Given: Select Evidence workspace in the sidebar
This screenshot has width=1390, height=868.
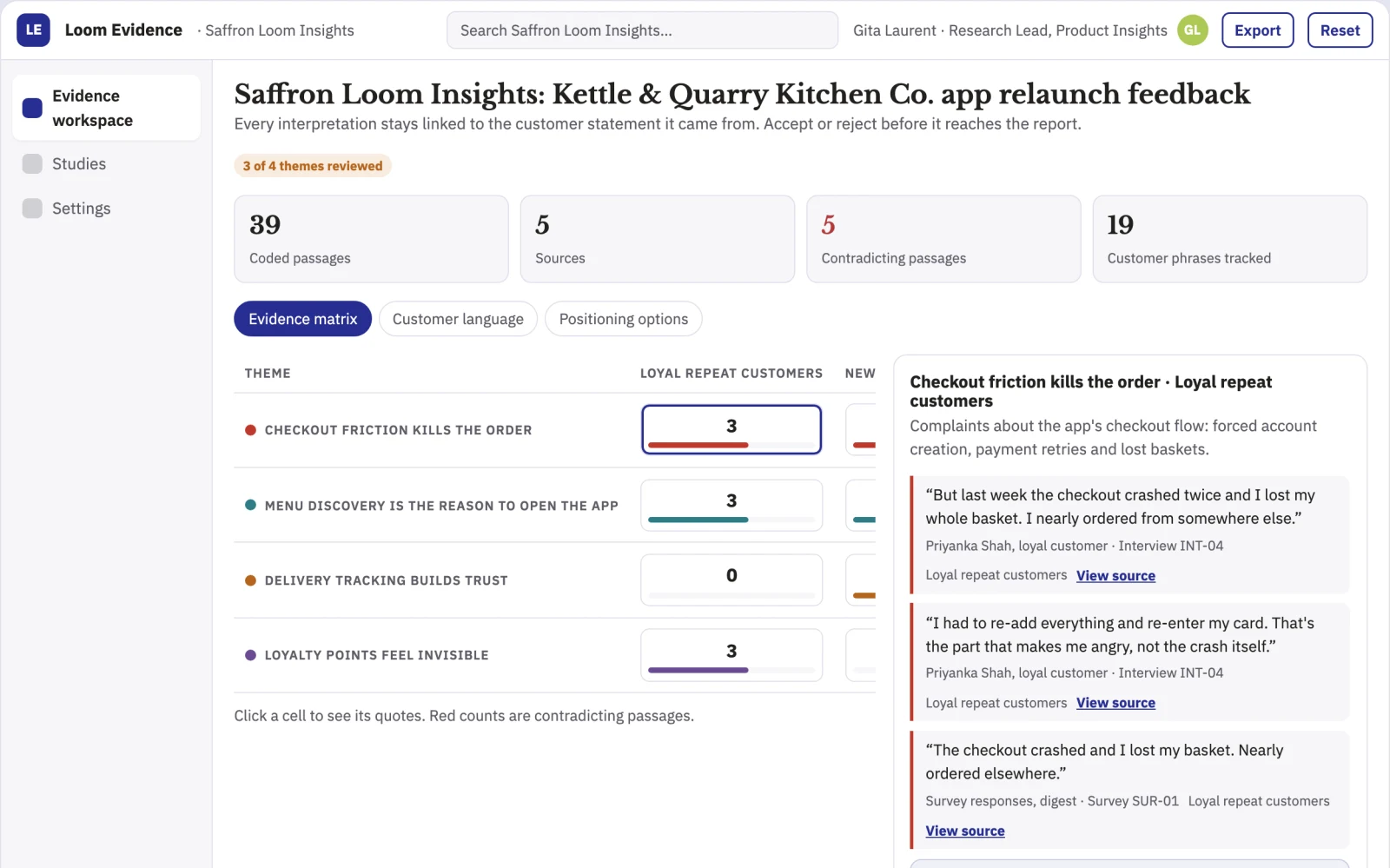Looking at the screenshot, I should [106, 108].
